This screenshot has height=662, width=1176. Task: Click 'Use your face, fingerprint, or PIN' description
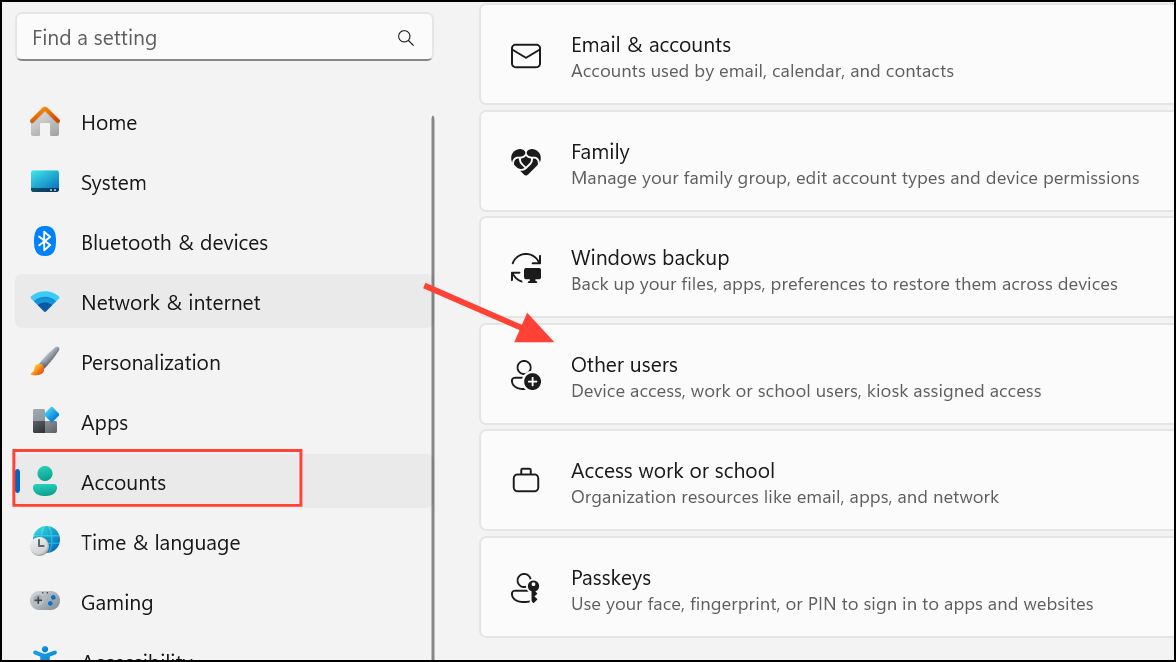pyautogui.click(x=832, y=604)
